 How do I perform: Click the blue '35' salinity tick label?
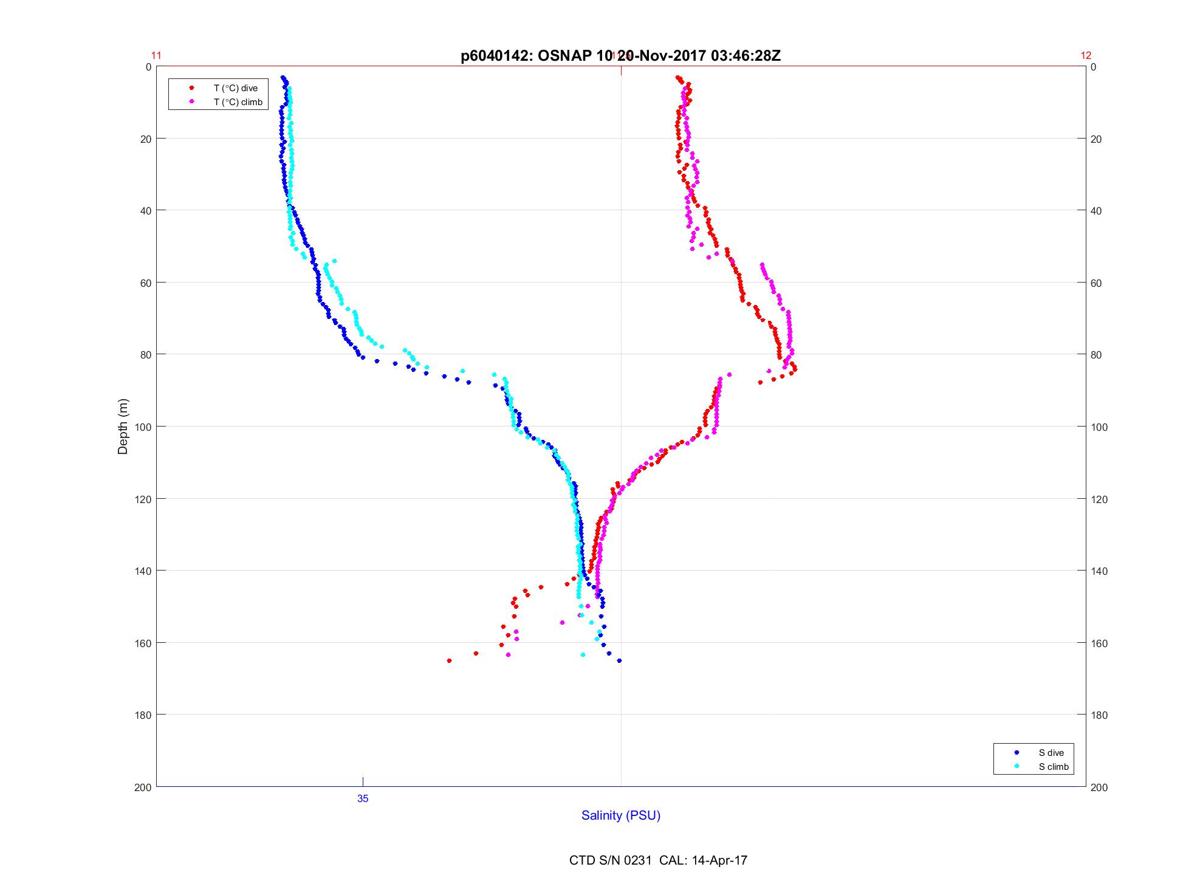362,799
